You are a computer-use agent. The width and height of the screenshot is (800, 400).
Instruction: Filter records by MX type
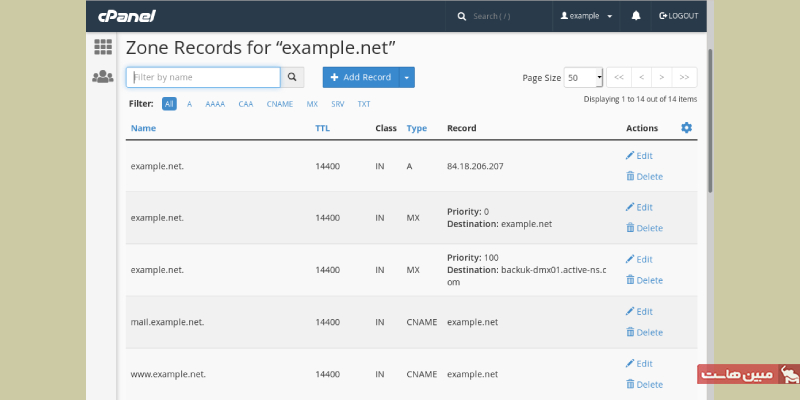(x=312, y=104)
